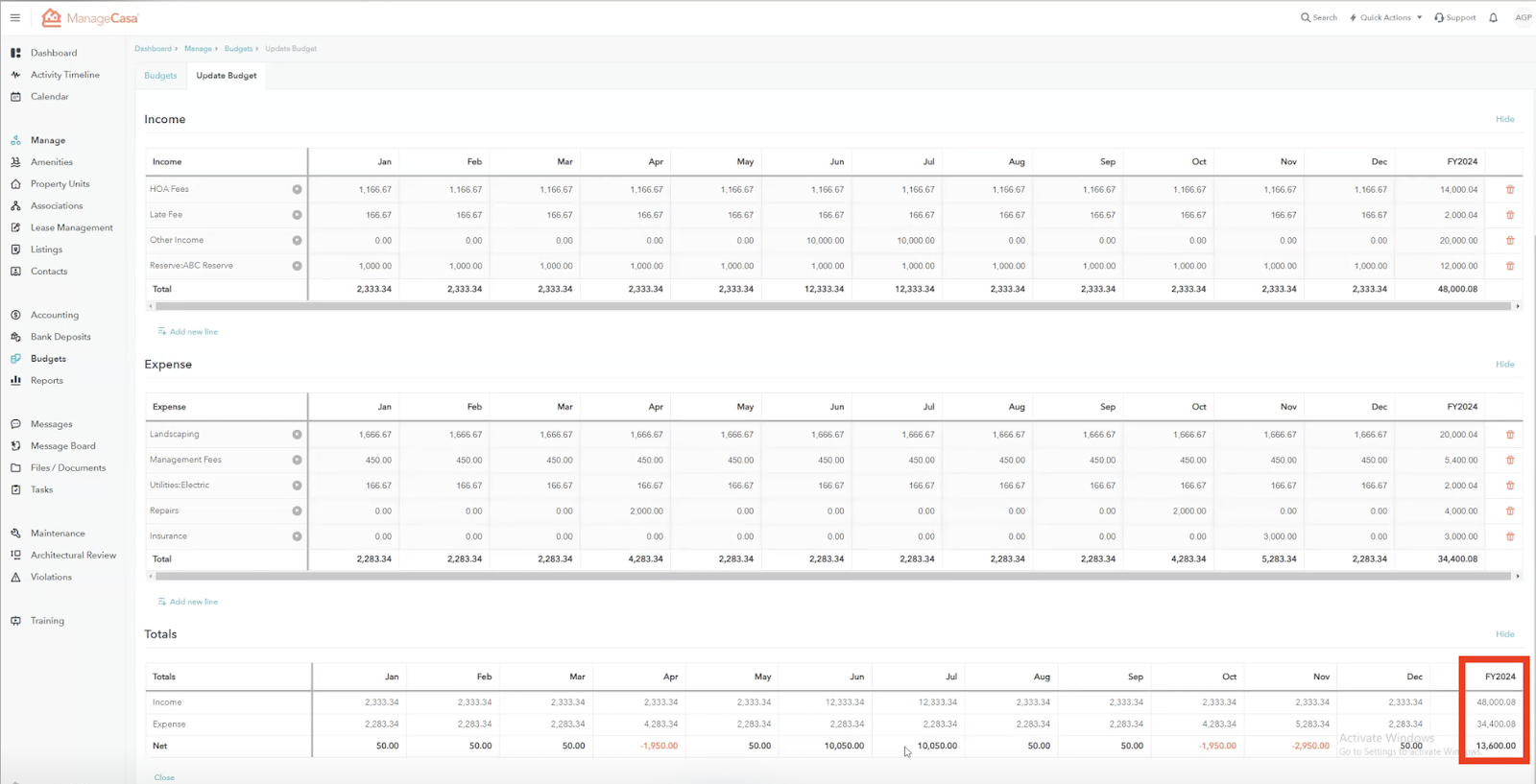Image resolution: width=1536 pixels, height=784 pixels.
Task: Open the AGP account menu
Action: coord(1523,17)
